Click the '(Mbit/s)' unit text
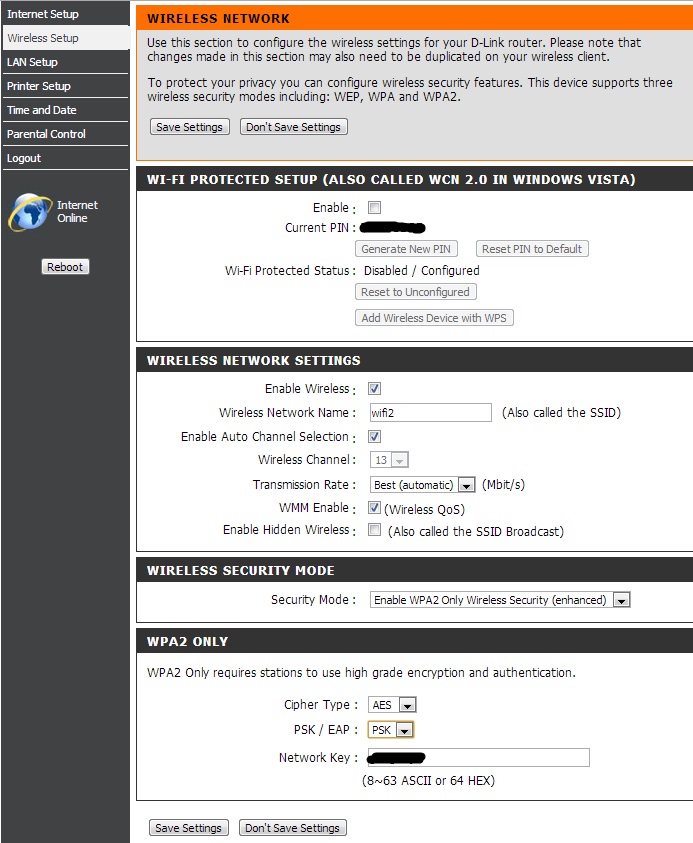The height and width of the screenshot is (843, 693). pyautogui.click(x=503, y=485)
